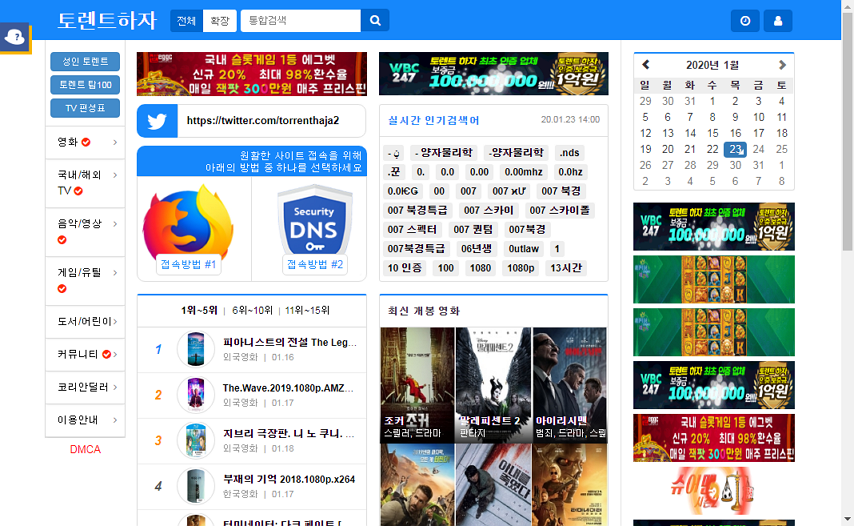Click the .nds search keyword
The height and width of the screenshot is (526, 854).
click(x=569, y=153)
